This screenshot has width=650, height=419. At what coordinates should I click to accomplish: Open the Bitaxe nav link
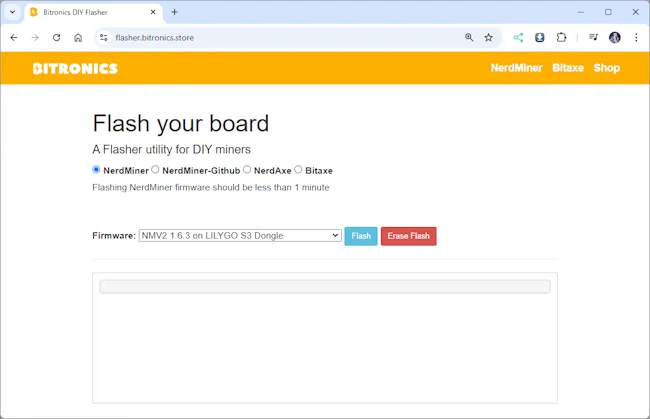[568, 68]
